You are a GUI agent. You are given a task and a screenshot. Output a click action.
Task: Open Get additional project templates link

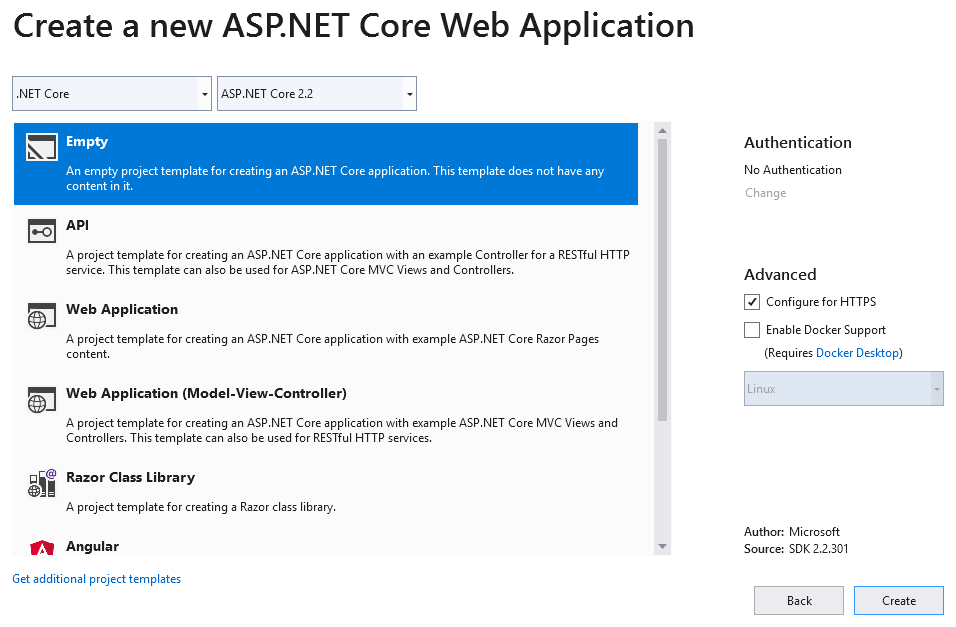pyautogui.click(x=96, y=579)
